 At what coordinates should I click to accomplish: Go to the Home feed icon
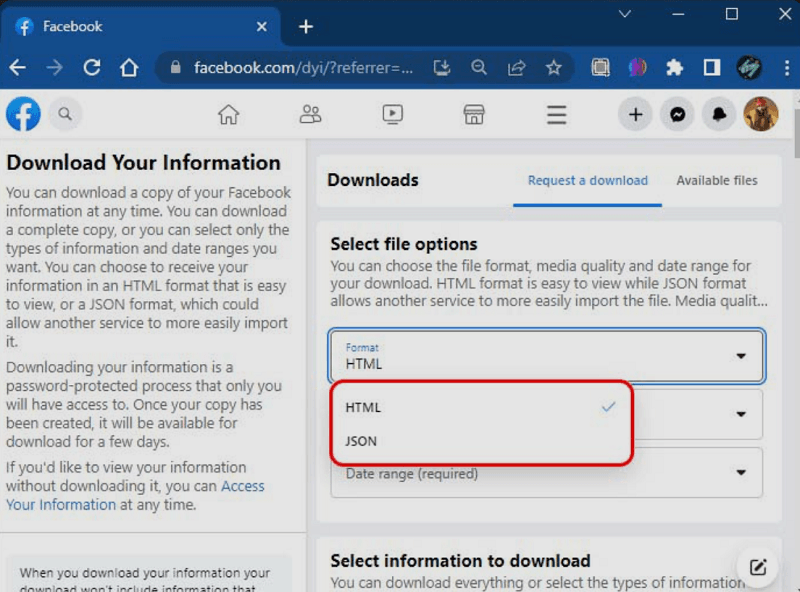(x=228, y=114)
